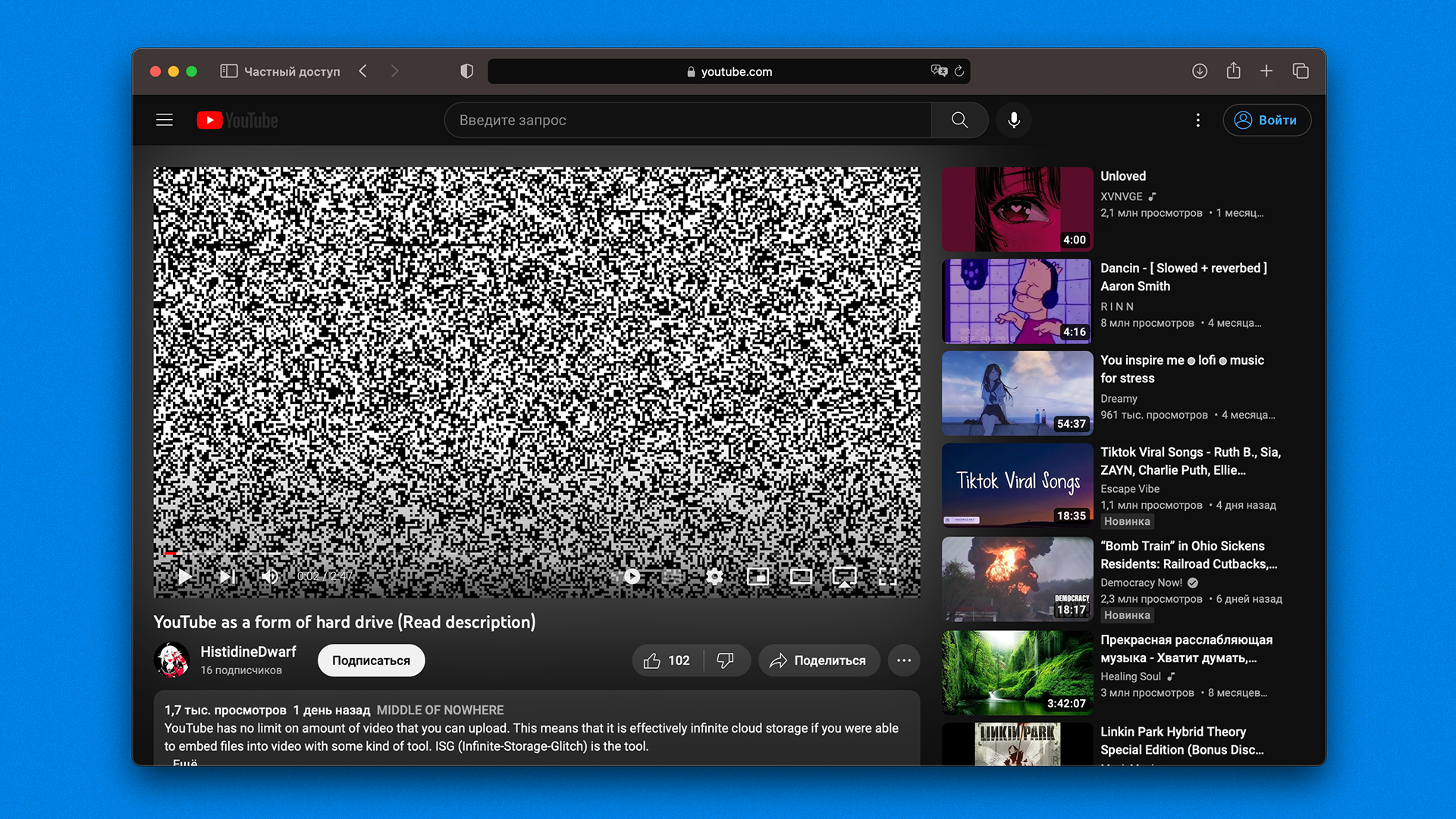Enable the miniplayer mode

coord(758,576)
